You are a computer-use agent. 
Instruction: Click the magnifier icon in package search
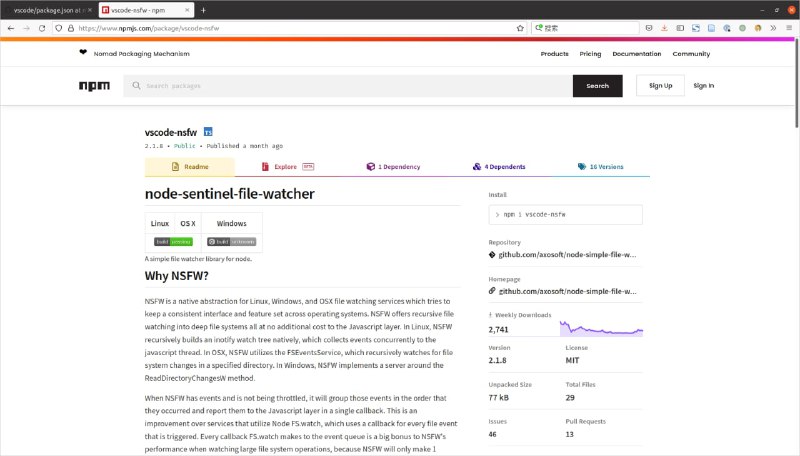pyautogui.click(x=136, y=86)
